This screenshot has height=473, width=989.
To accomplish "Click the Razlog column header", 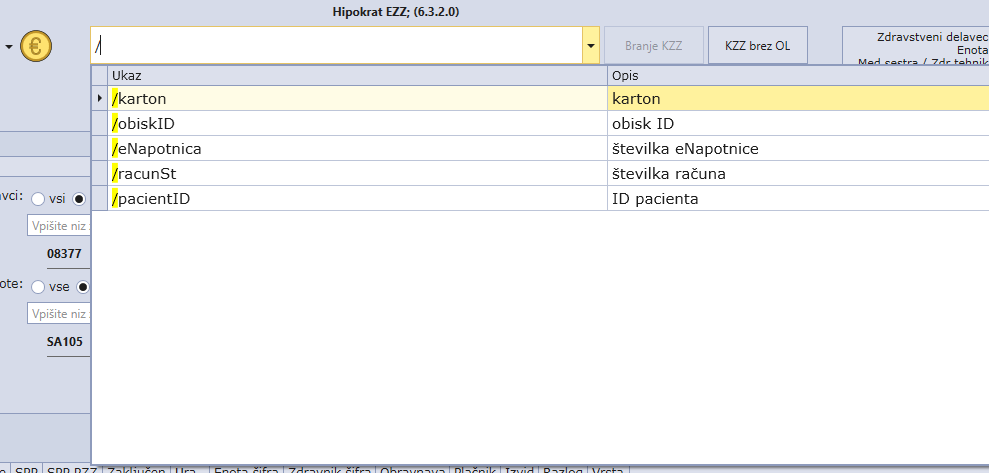I will point(563,470).
